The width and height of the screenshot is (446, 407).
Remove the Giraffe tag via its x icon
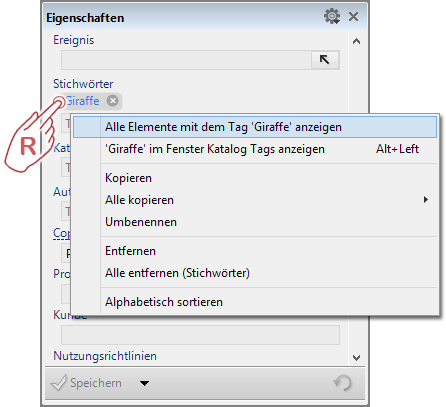(113, 101)
